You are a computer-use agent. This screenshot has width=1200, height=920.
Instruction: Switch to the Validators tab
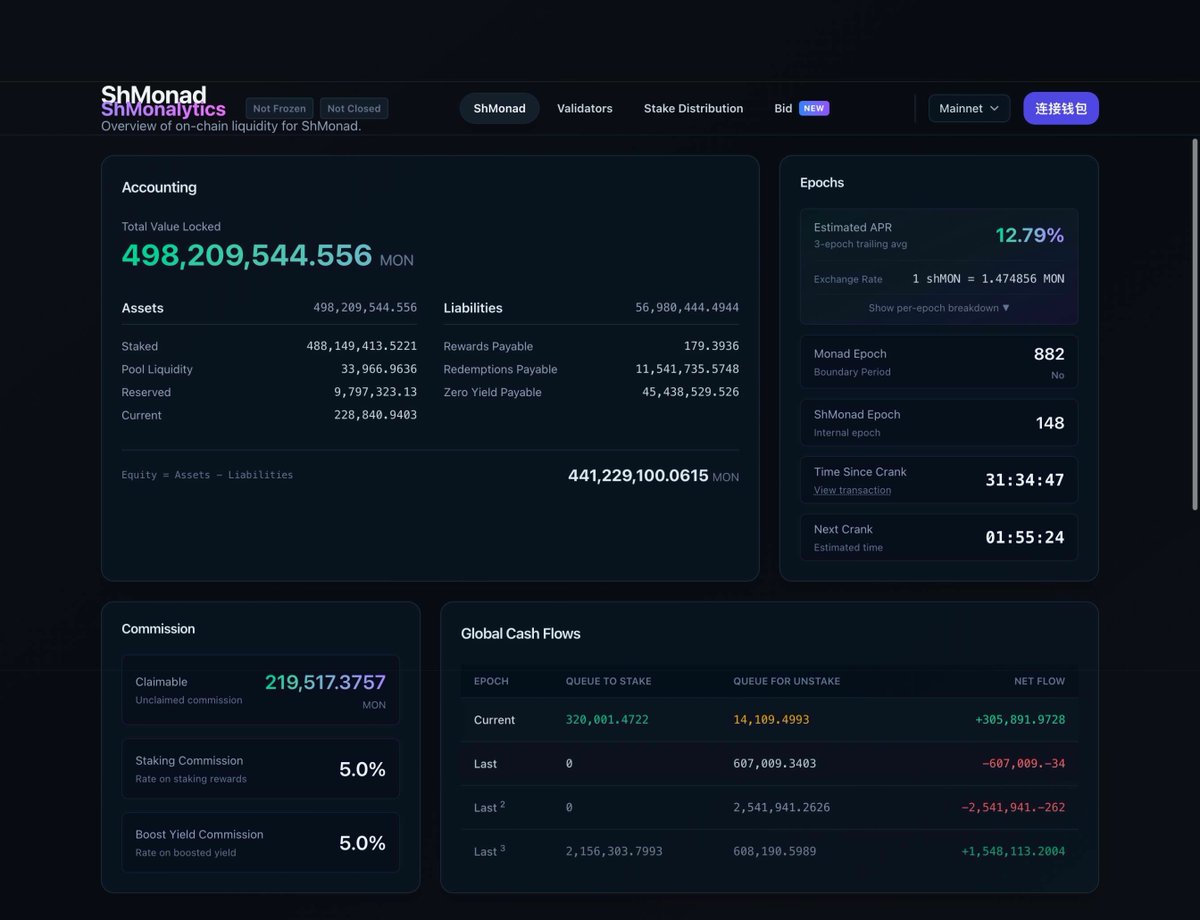pyautogui.click(x=585, y=108)
